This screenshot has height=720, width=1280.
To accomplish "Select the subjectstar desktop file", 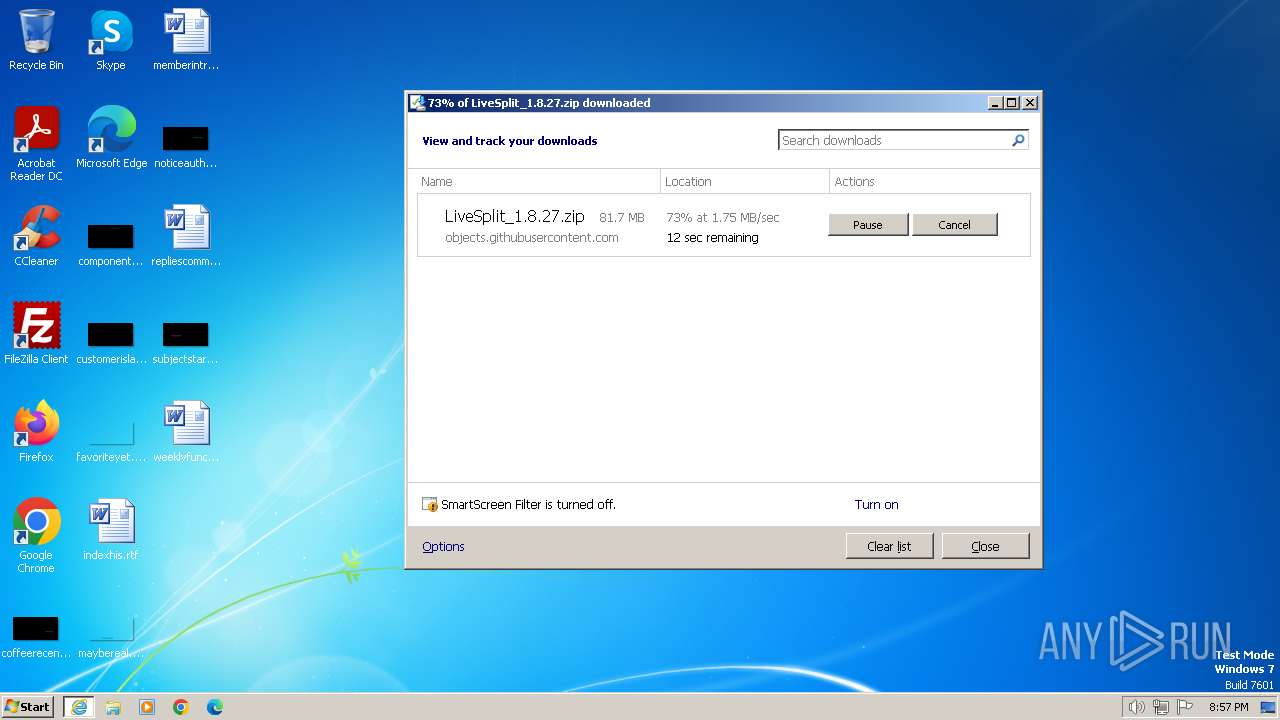I will coord(186,341).
